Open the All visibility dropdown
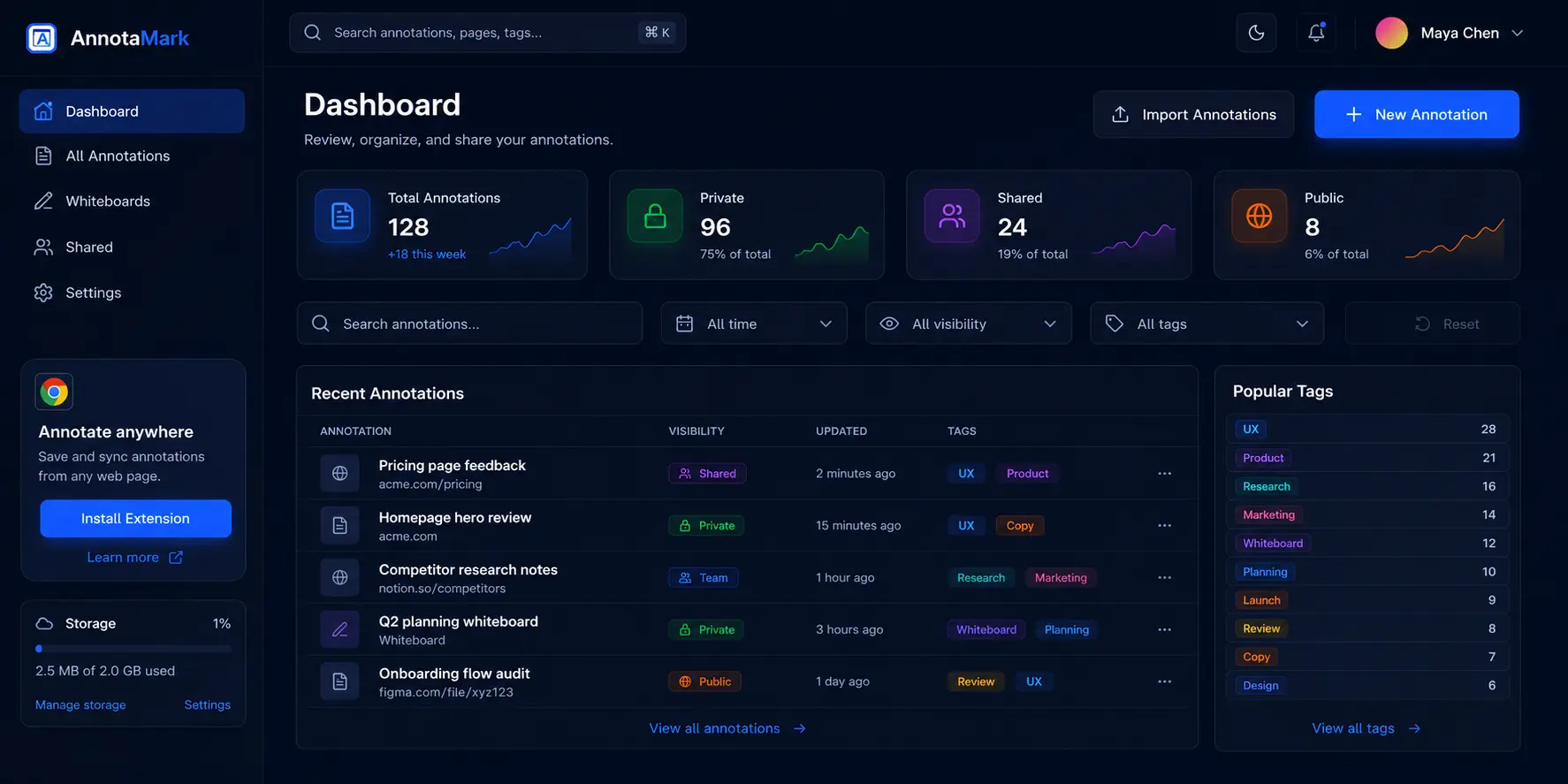The height and width of the screenshot is (784, 1568). click(969, 323)
